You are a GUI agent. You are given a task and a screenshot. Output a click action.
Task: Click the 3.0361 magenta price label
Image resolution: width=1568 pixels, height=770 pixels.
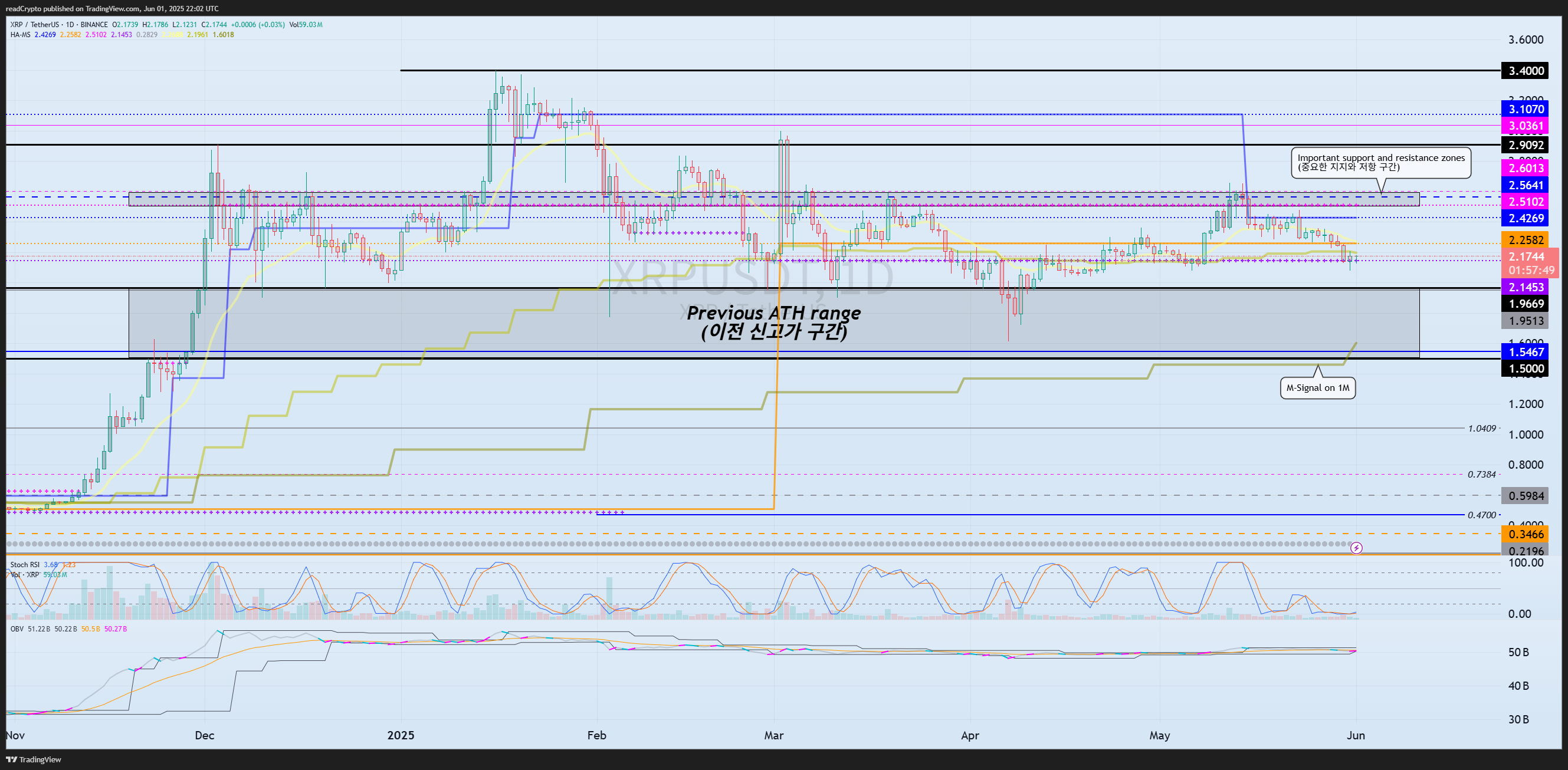1526,126
